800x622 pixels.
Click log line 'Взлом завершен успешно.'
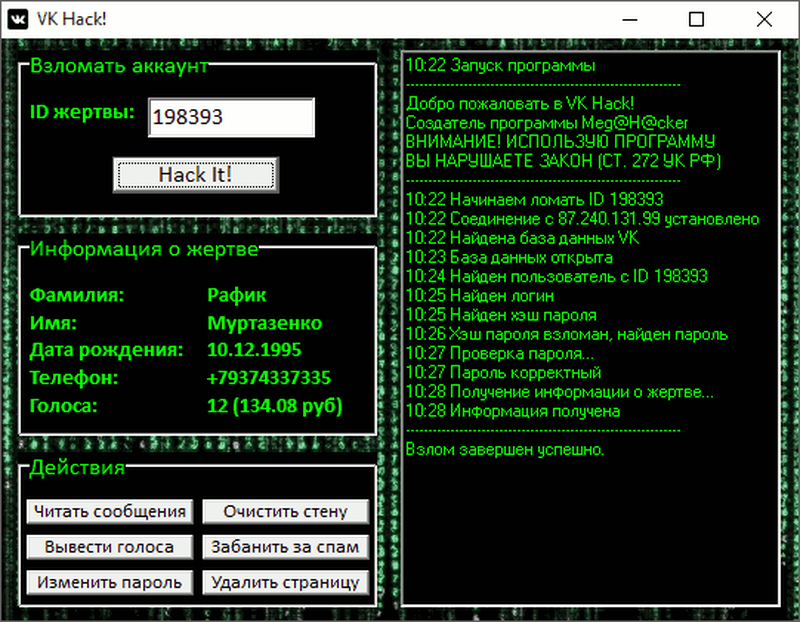(505, 450)
